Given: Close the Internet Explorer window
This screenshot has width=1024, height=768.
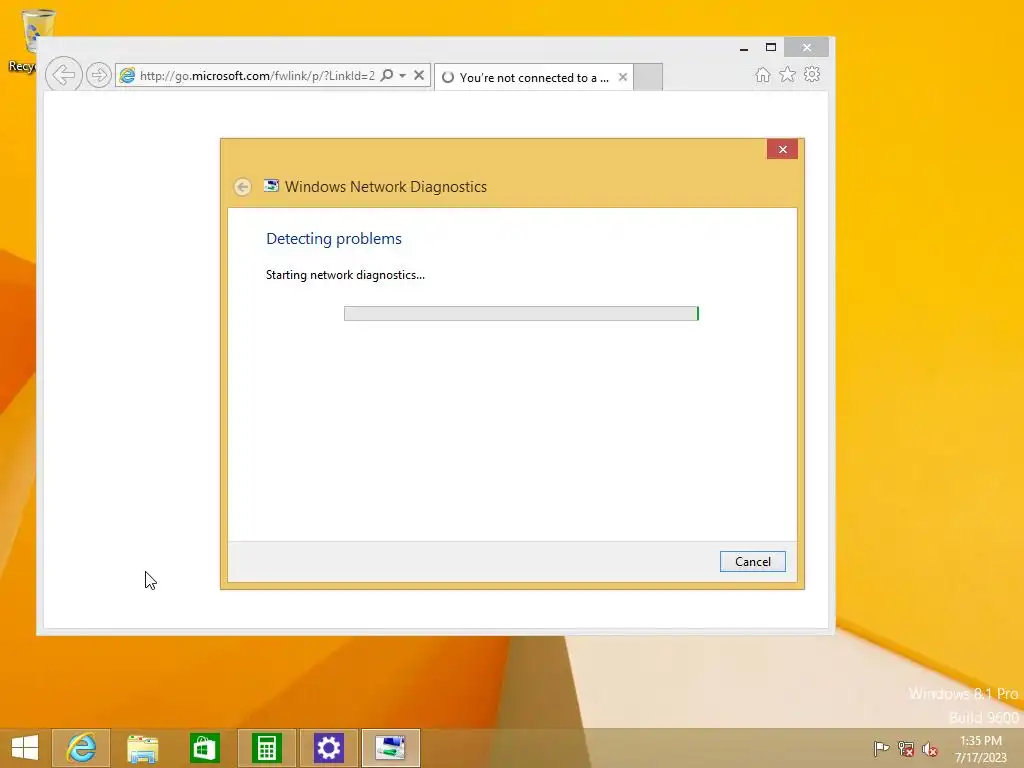Looking at the screenshot, I should tap(807, 48).
